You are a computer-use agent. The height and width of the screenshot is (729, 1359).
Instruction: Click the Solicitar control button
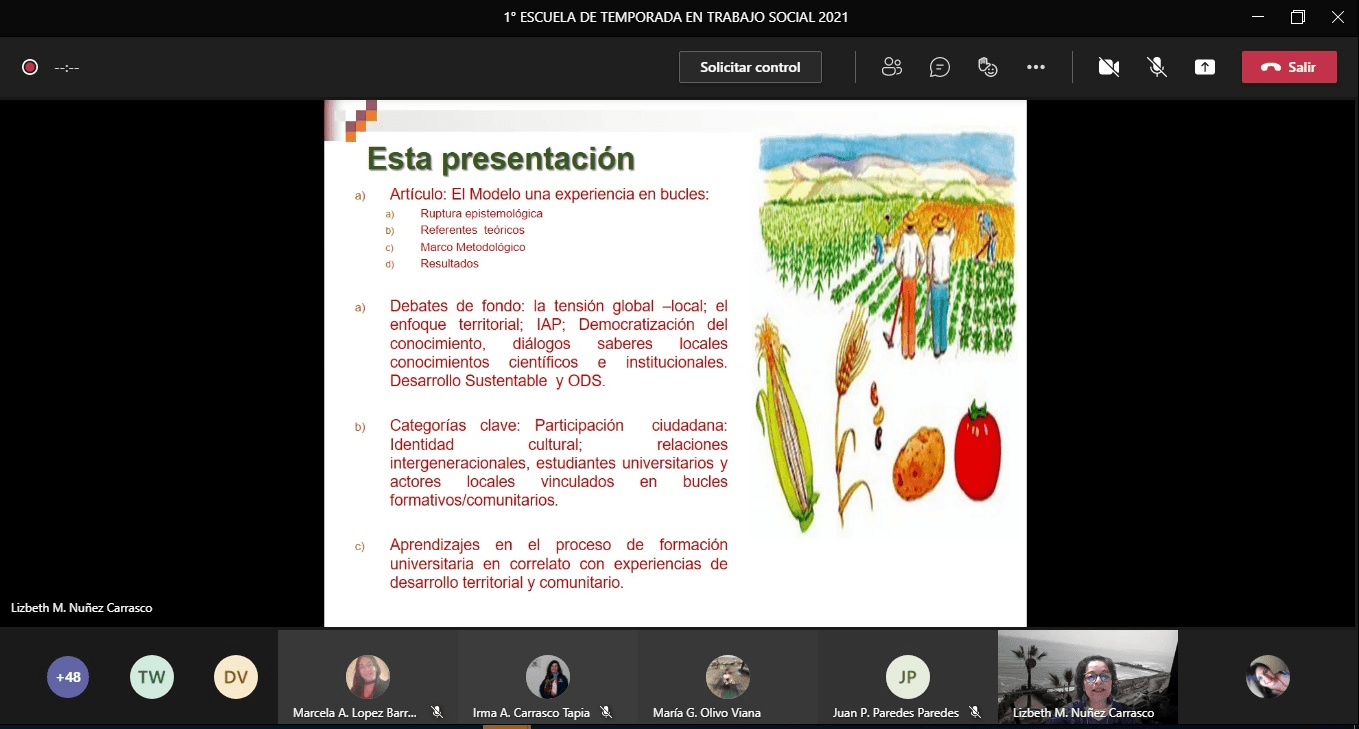(x=750, y=67)
